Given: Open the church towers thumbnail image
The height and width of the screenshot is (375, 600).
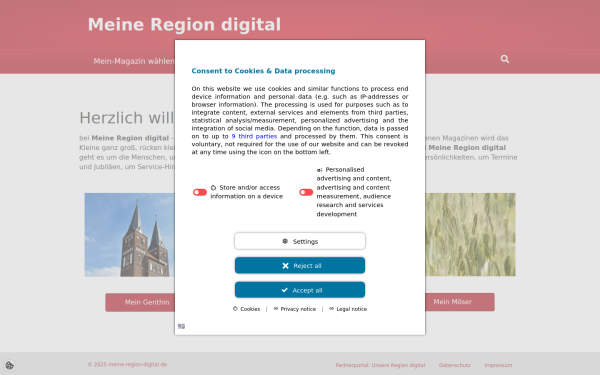Looking at the screenshot, I should pos(129,235).
